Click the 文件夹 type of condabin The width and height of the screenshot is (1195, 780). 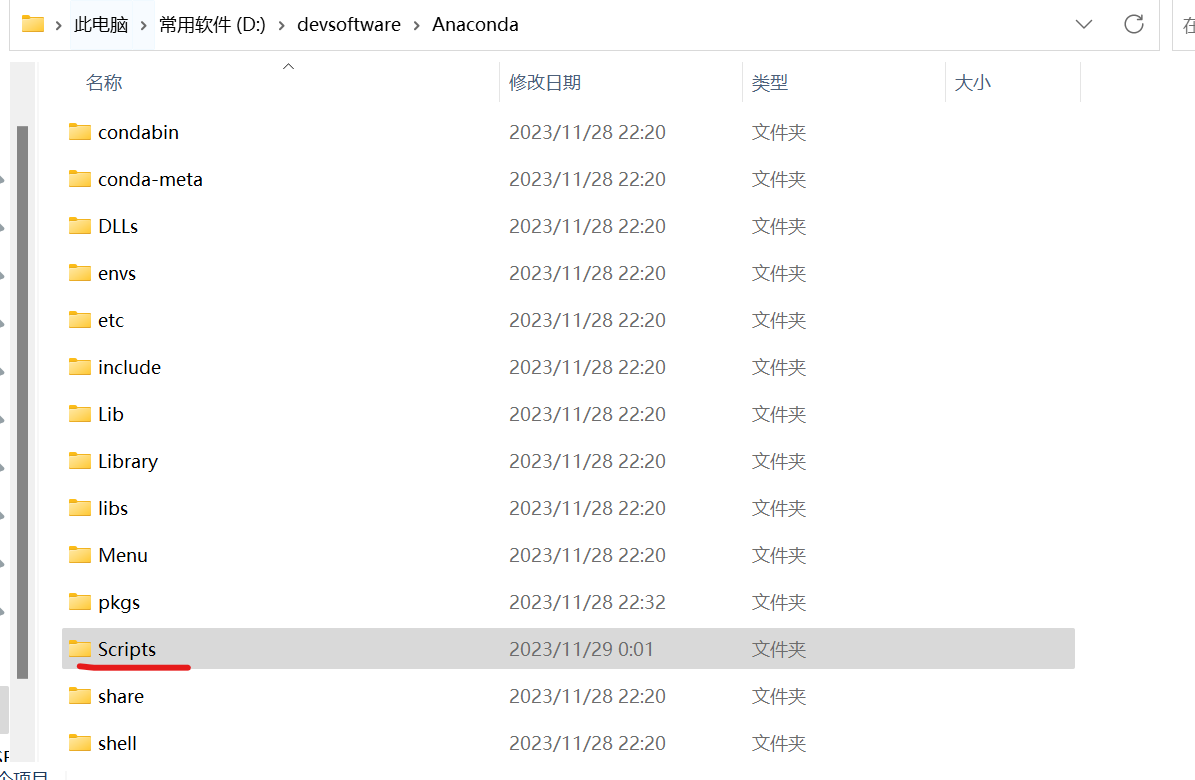pos(779,133)
